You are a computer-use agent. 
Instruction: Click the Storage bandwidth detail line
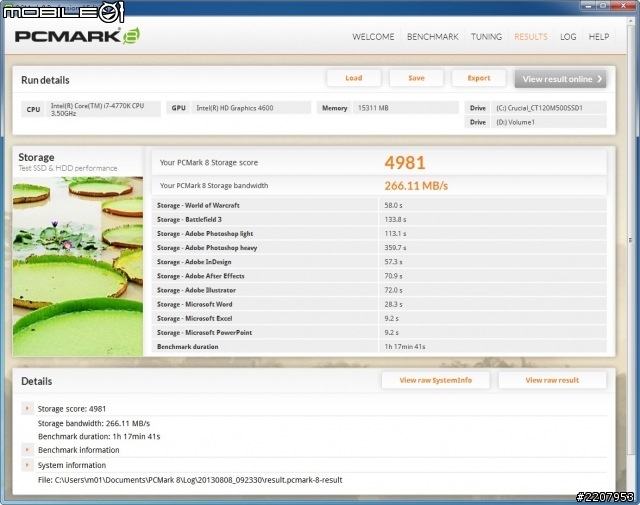tap(94, 423)
